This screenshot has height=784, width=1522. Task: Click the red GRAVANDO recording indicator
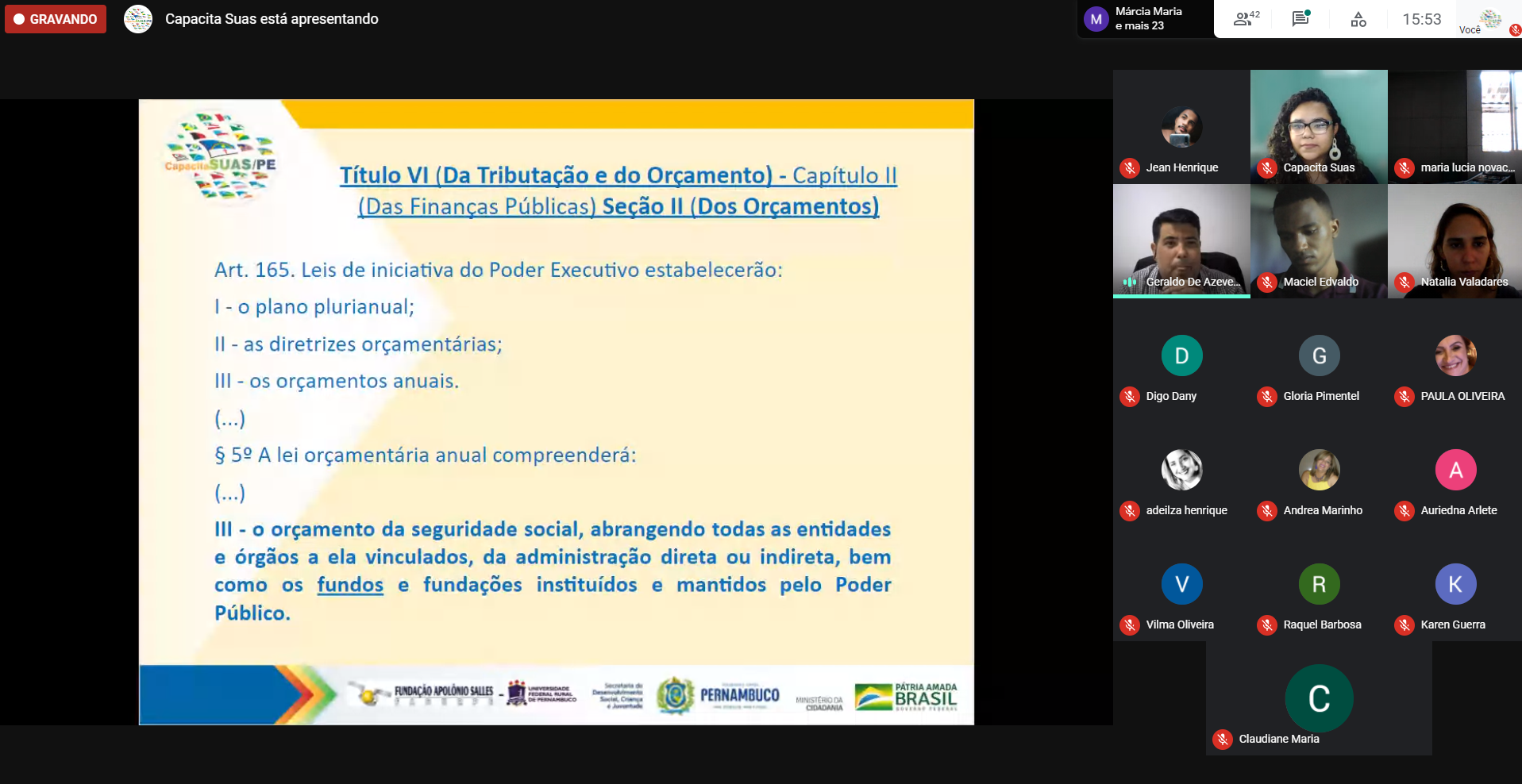[x=56, y=19]
